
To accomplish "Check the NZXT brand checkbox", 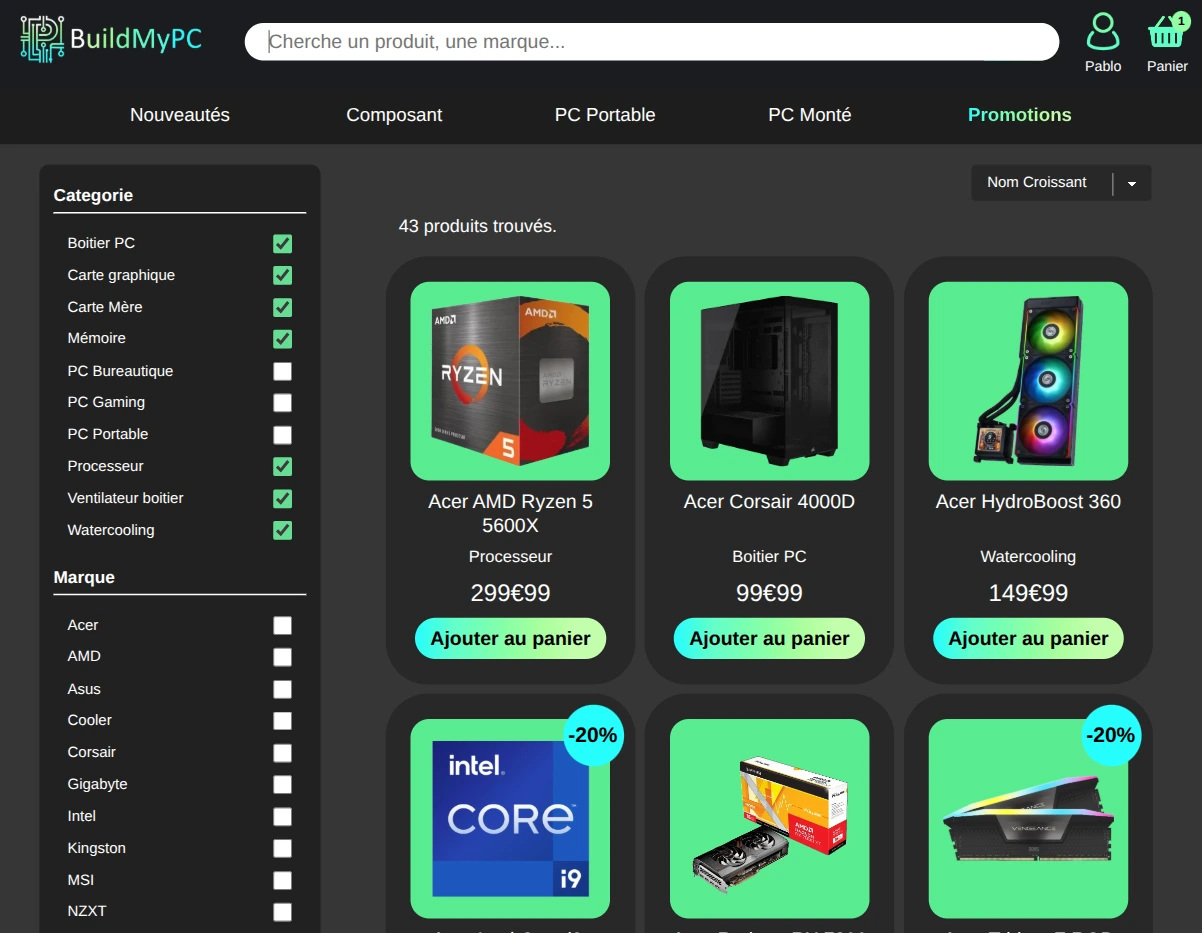I will [x=283, y=912].
